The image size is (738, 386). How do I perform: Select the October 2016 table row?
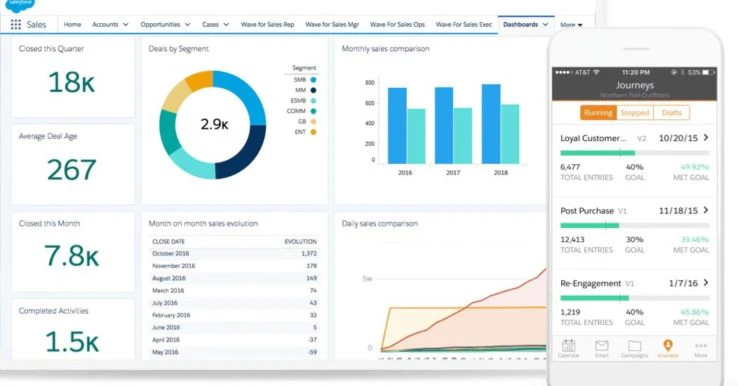(x=234, y=253)
